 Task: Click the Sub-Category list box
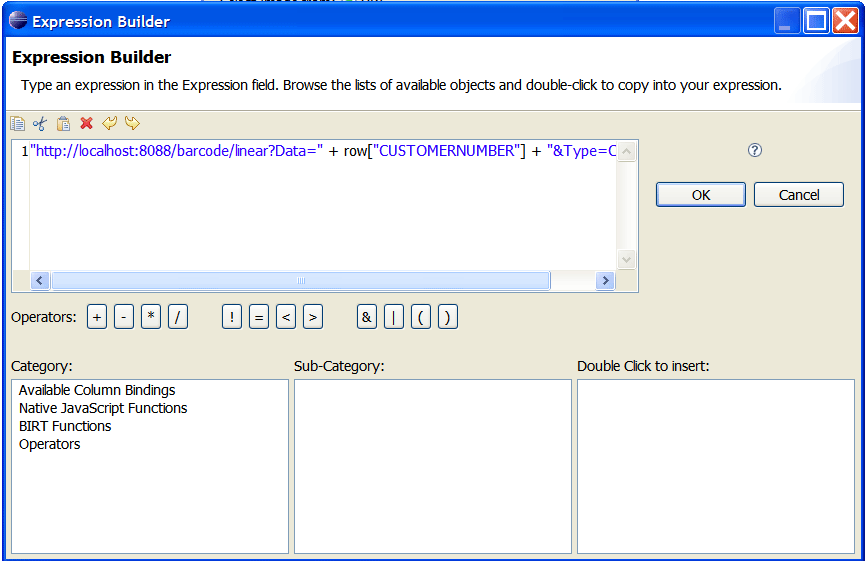433,466
